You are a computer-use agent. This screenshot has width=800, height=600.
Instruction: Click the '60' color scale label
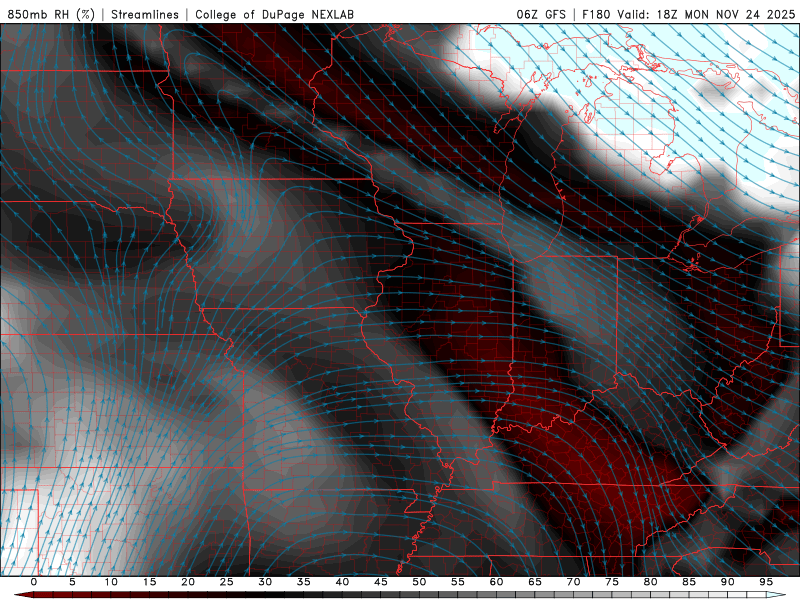(x=496, y=582)
